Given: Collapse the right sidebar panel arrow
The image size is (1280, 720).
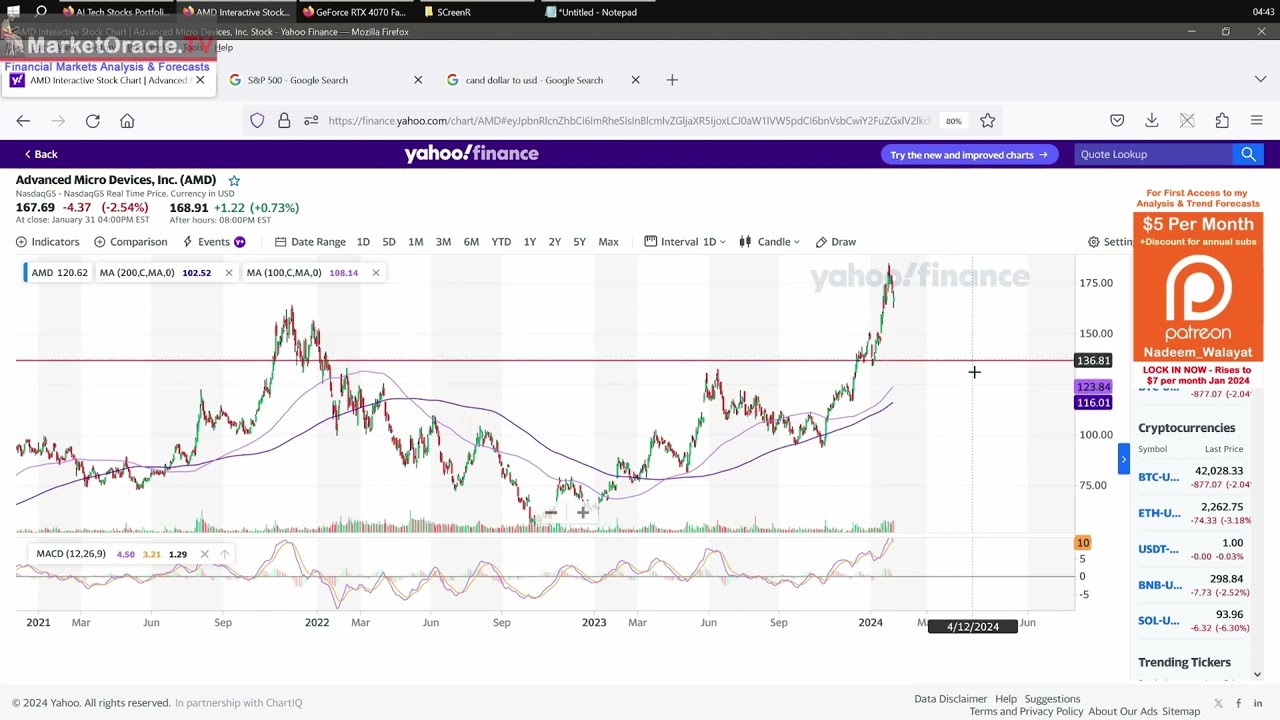Looking at the screenshot, I should pyautogui.click(x=1123, y=459).
